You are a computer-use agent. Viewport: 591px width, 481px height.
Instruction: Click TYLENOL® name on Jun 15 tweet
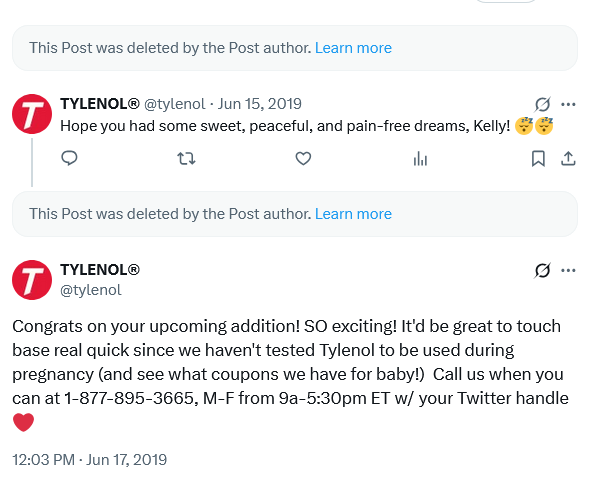(x=100, y=104)
